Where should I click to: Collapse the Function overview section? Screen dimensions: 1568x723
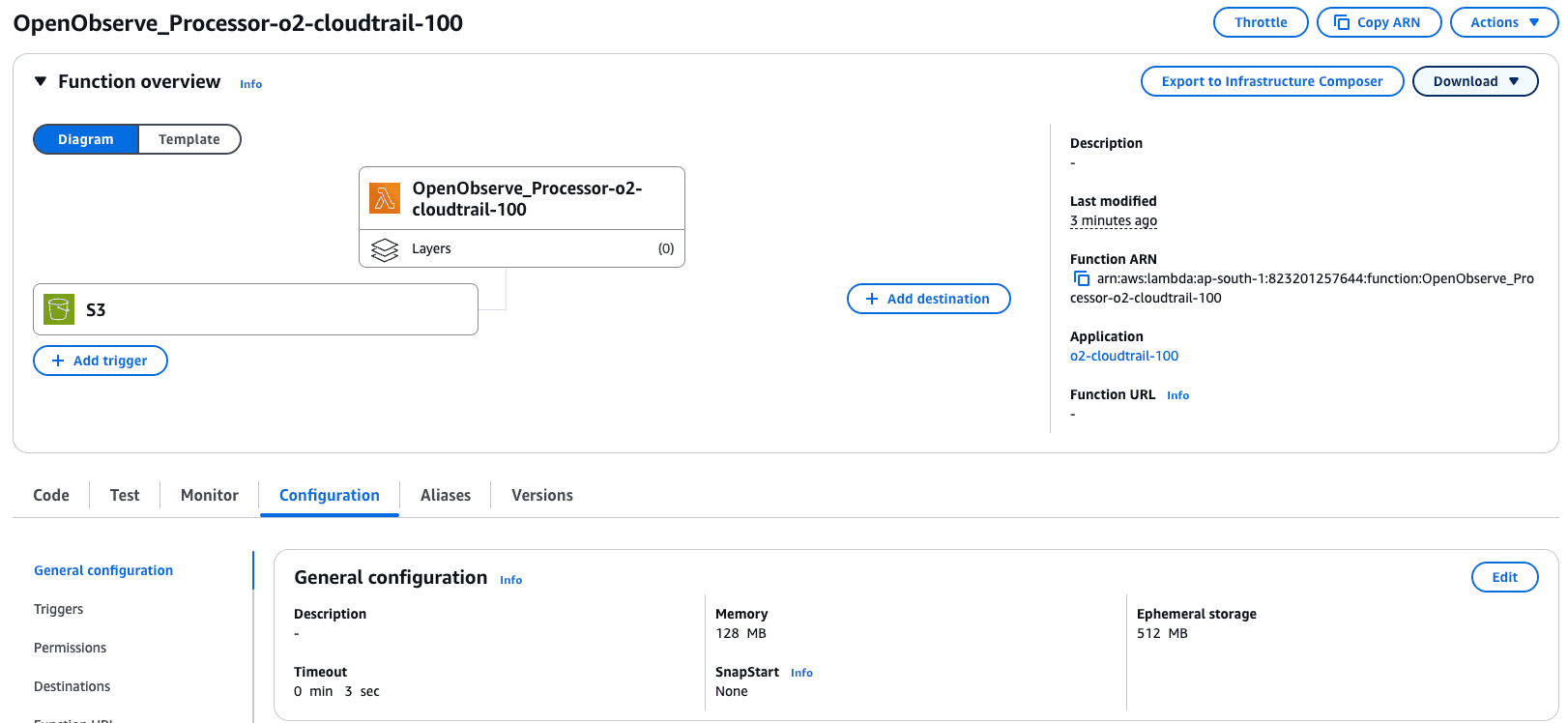[x=41, y=81]
